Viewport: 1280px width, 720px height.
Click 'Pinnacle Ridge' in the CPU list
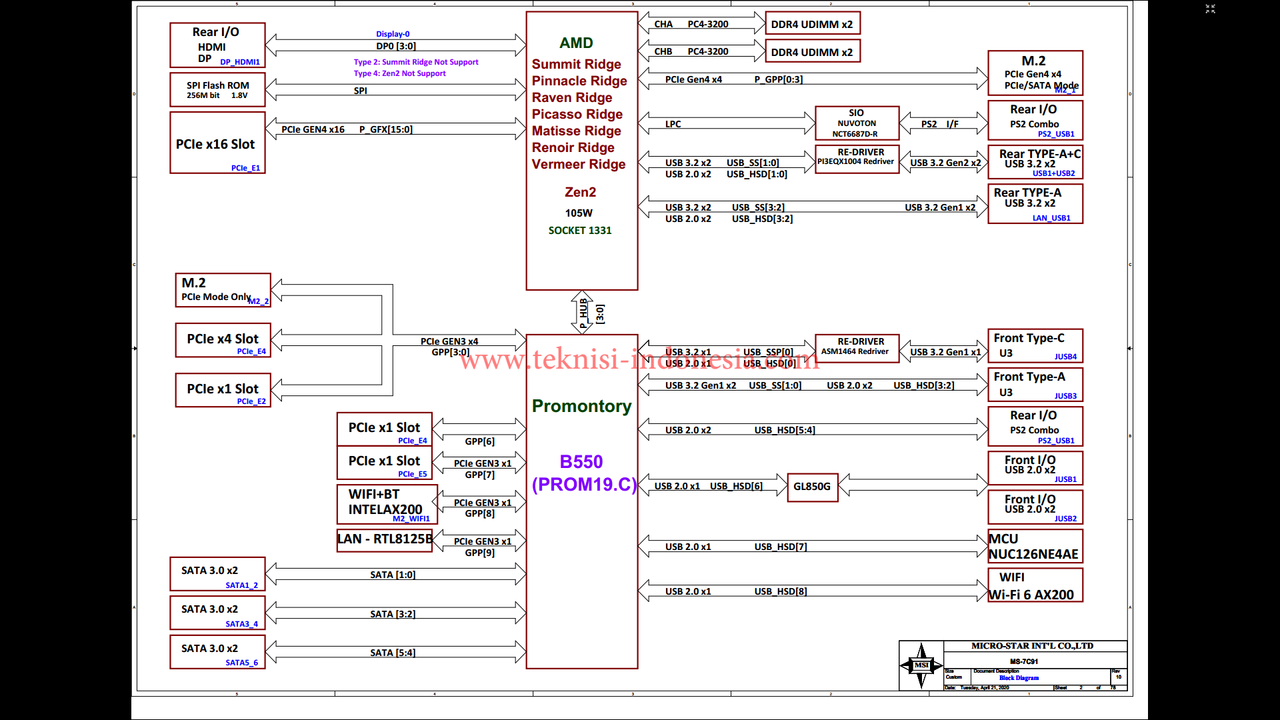tap(580, 81)
